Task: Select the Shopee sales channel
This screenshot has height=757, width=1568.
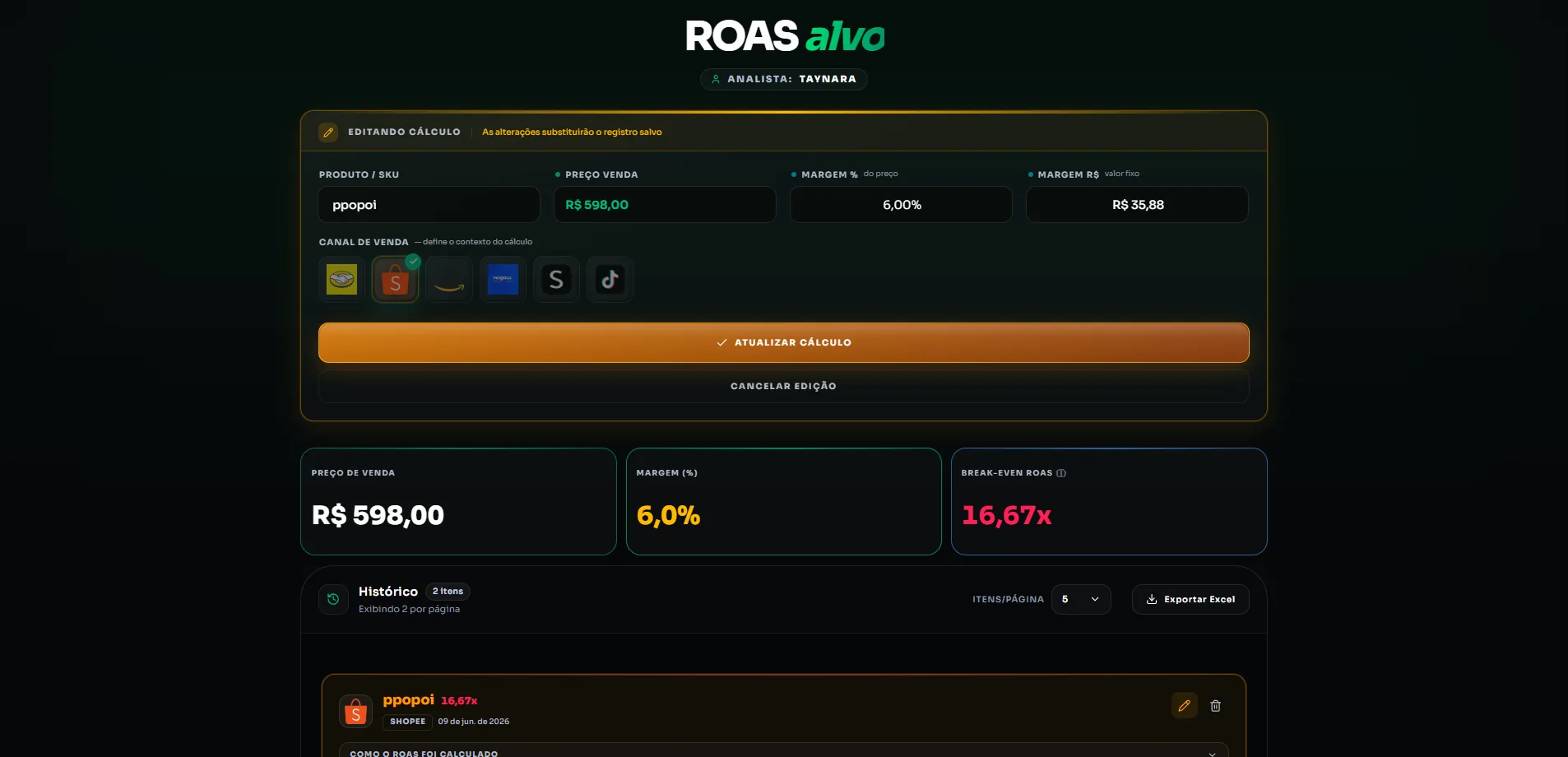Action: (395, 280)
